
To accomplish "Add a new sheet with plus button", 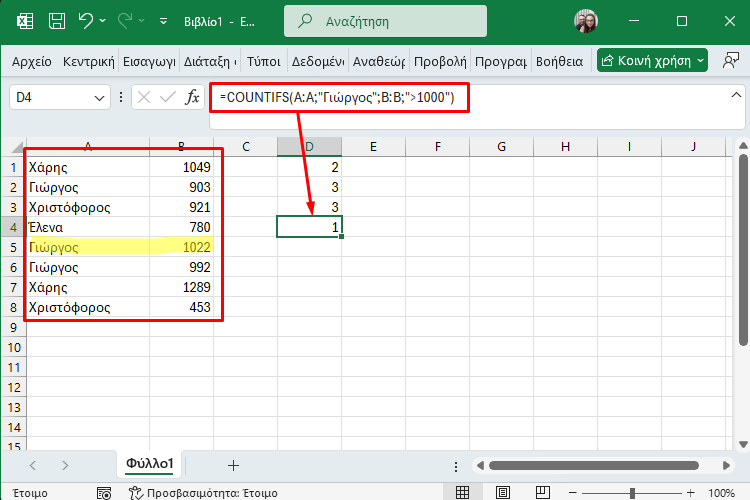I will pyautogui.click(x=233, y=465).
